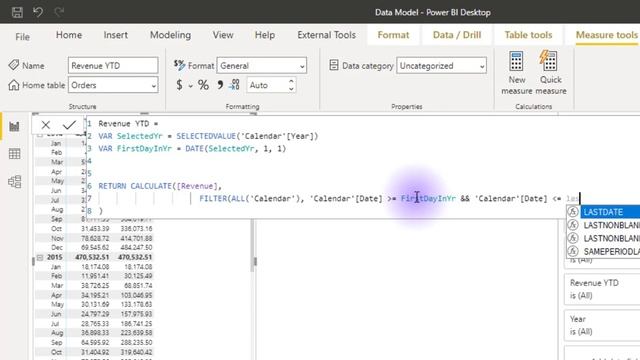Open the Help ribbon tab

pos(264,35)
